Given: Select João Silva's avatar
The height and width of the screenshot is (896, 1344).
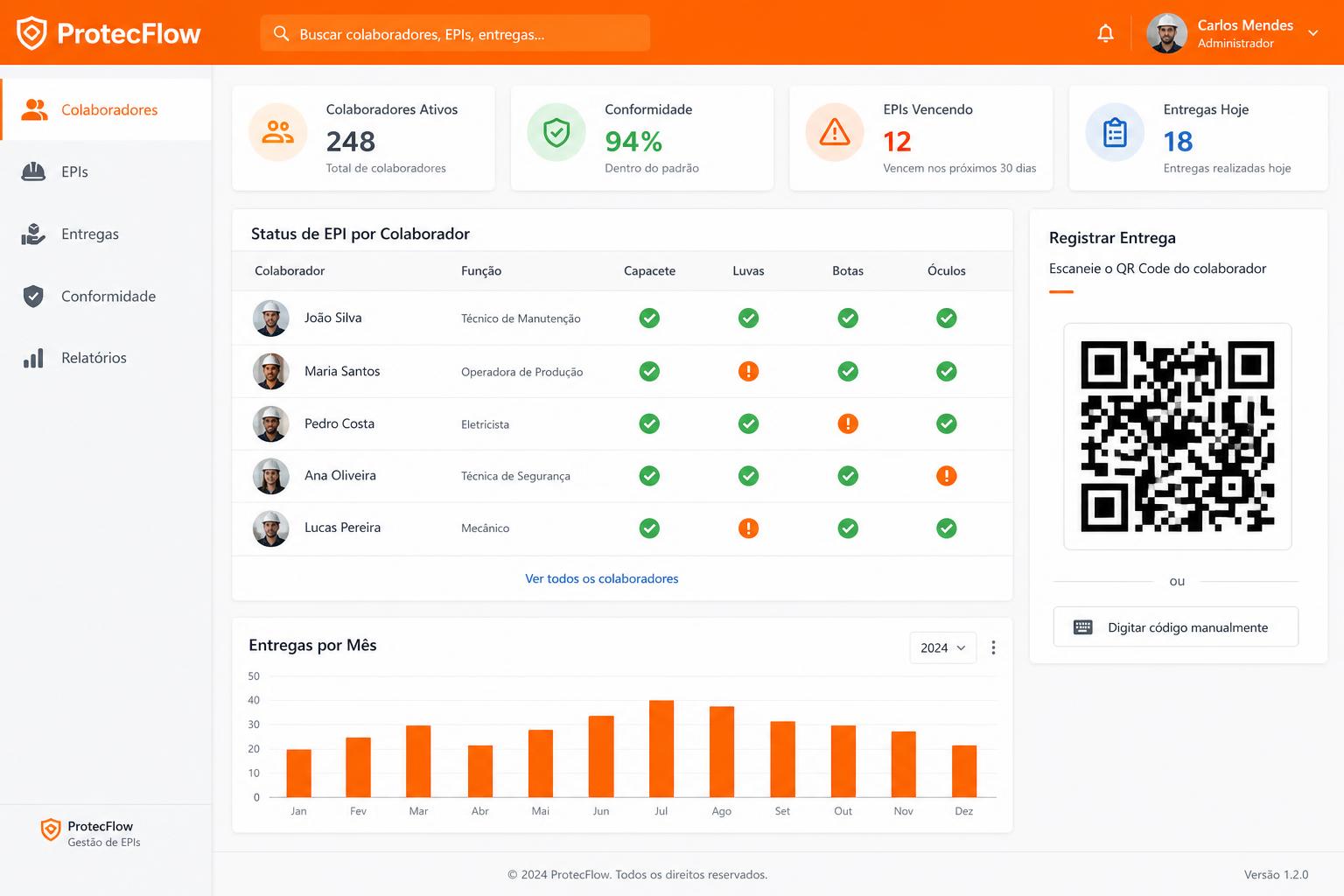Looking at the screenshot, I should point(271,318).
